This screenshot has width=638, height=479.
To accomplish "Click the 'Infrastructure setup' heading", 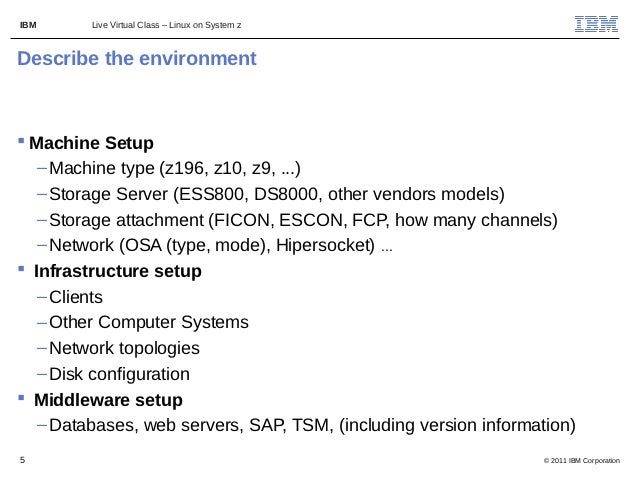I will click(118, 271).
